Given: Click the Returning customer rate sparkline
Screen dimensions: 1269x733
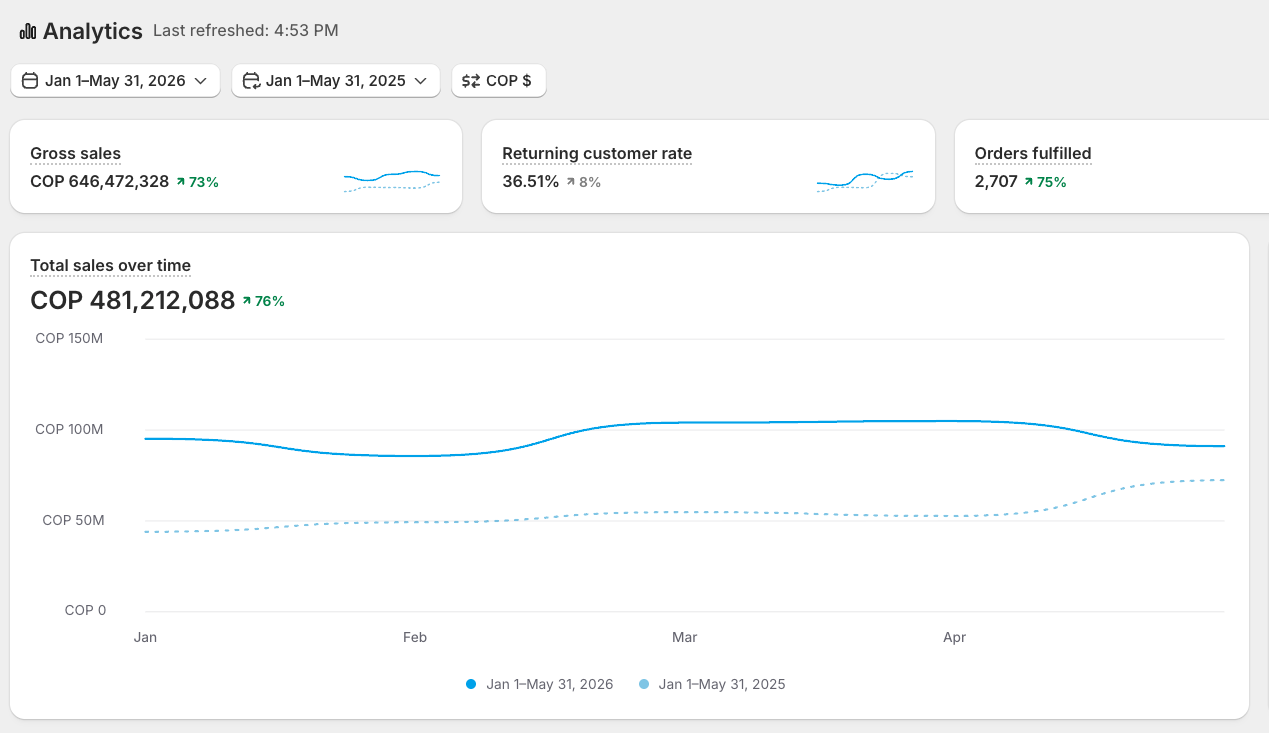Looking at the screenshot, I should tap(865, 180).
